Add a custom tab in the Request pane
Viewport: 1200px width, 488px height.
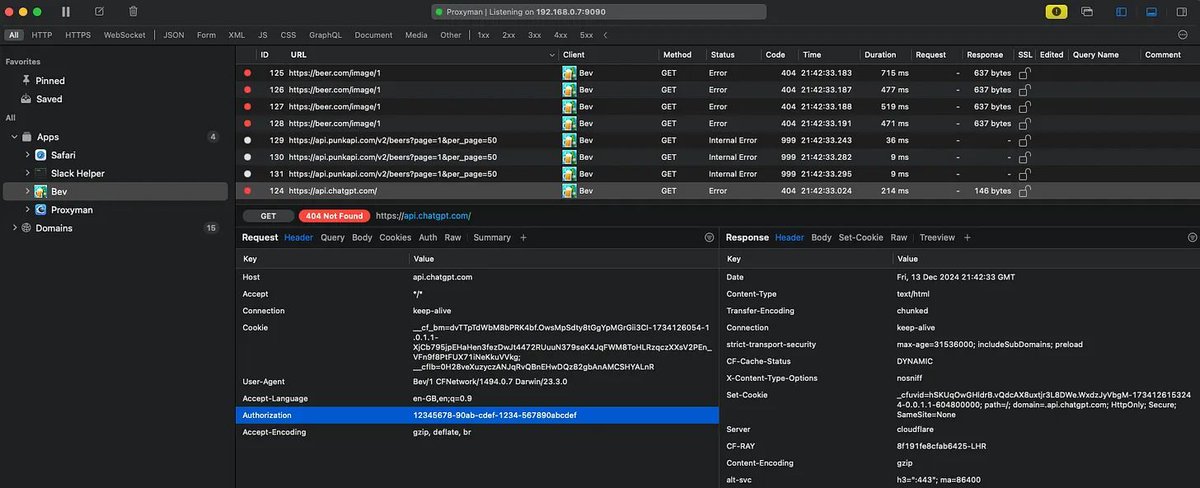point(523,238)
